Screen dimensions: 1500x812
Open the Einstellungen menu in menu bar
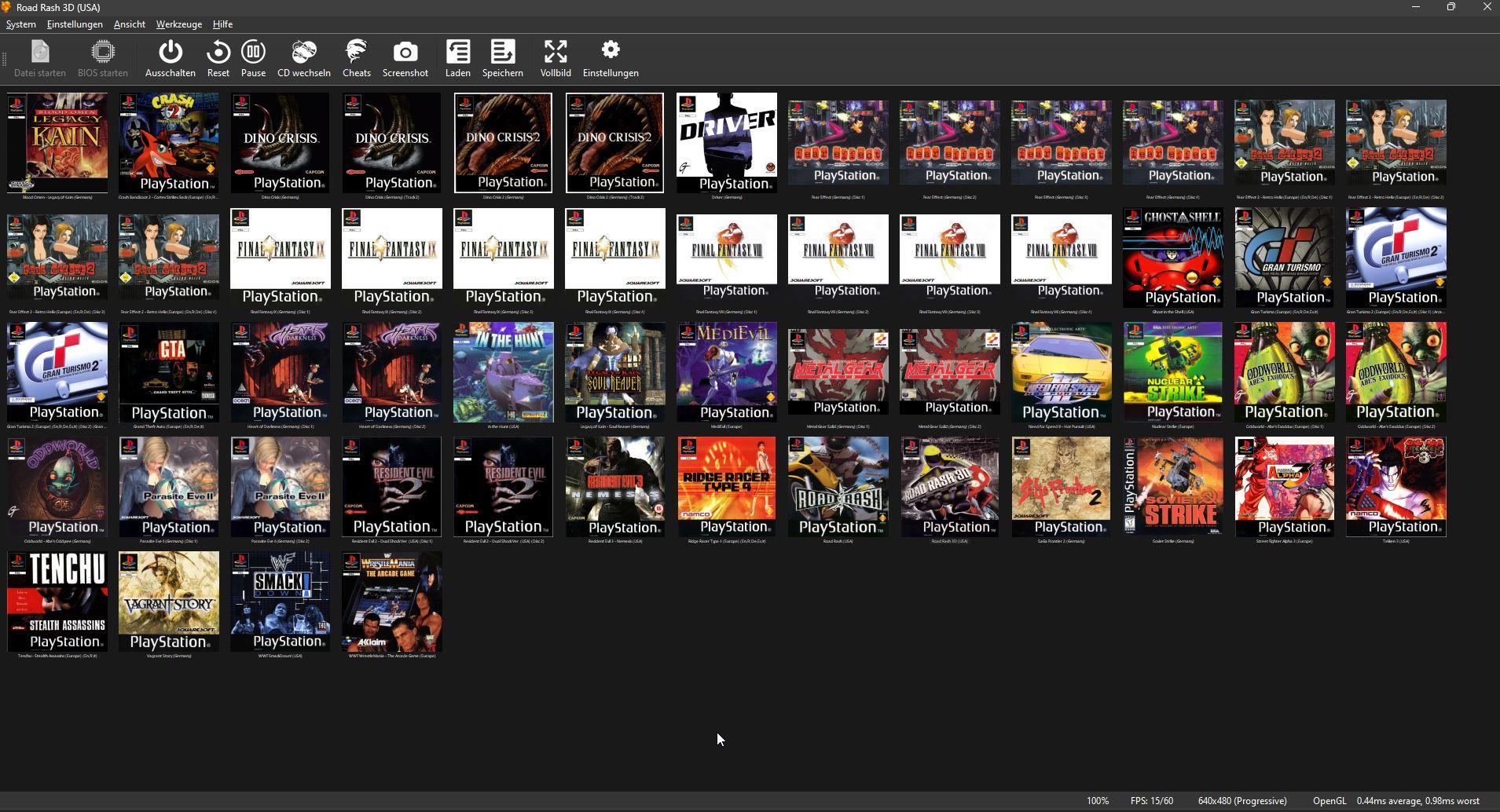point(75,24)
